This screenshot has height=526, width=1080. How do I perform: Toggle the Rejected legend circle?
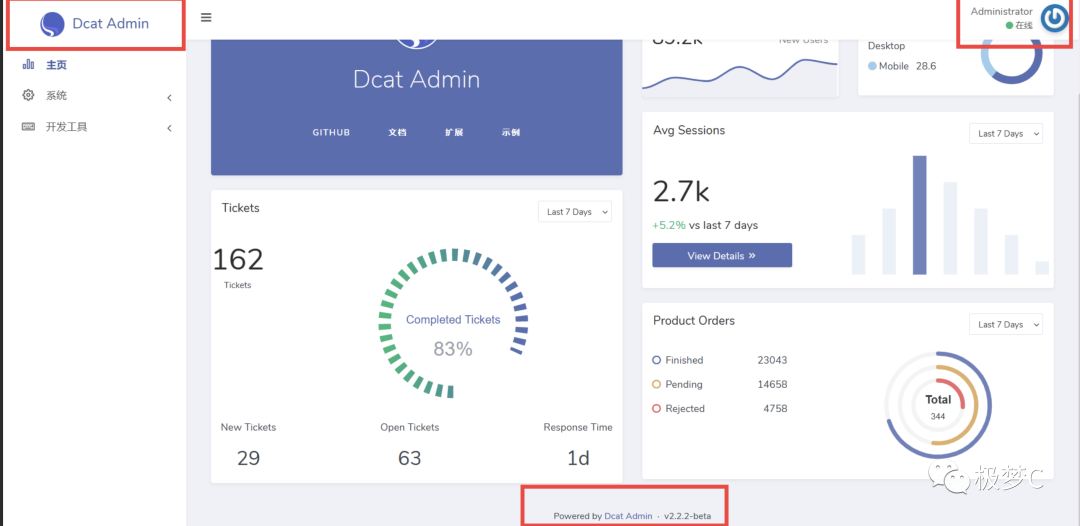656,408
